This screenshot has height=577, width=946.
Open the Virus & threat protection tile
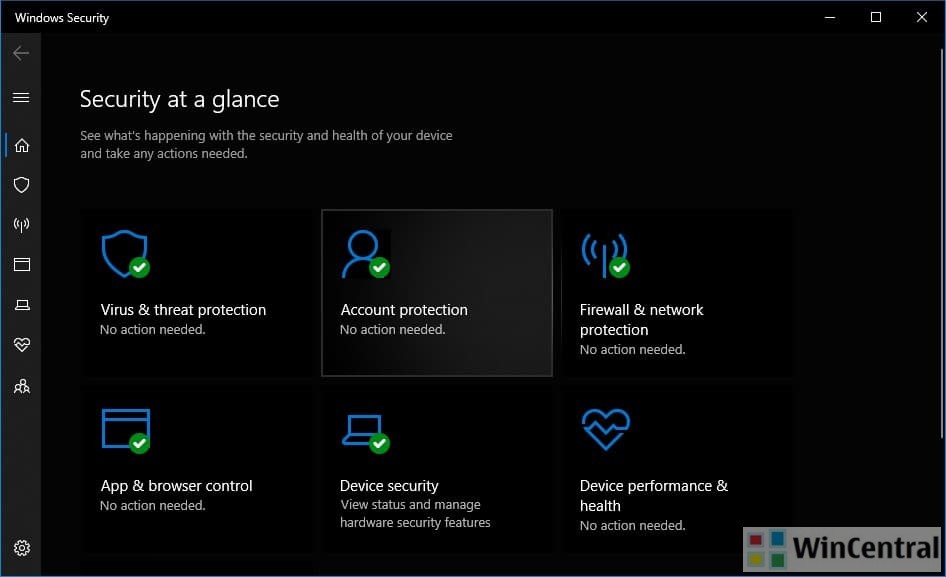click(x=196, y=292)
